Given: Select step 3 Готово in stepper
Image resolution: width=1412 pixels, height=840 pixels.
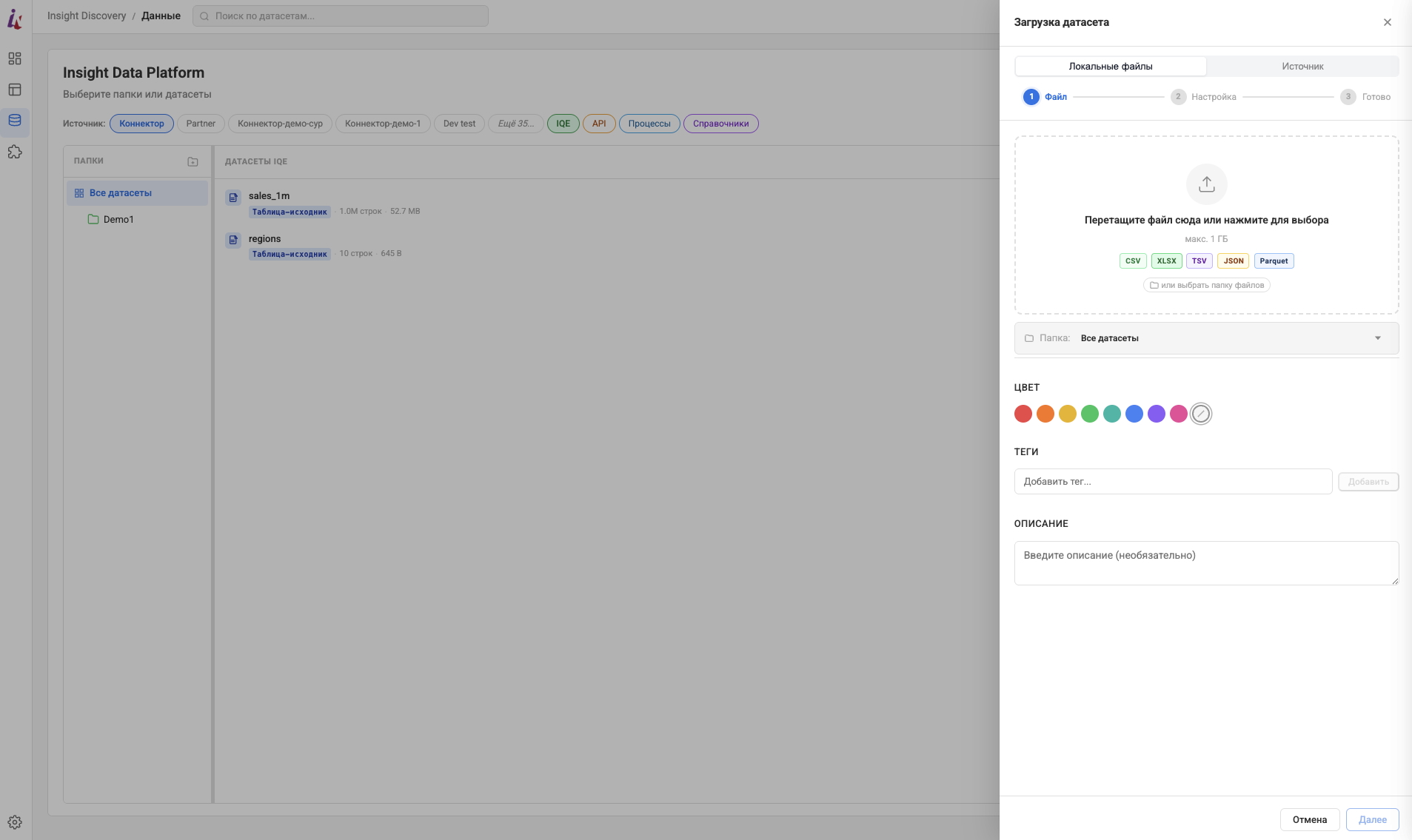Looking at the screenshot, I should coord(1365,97).
